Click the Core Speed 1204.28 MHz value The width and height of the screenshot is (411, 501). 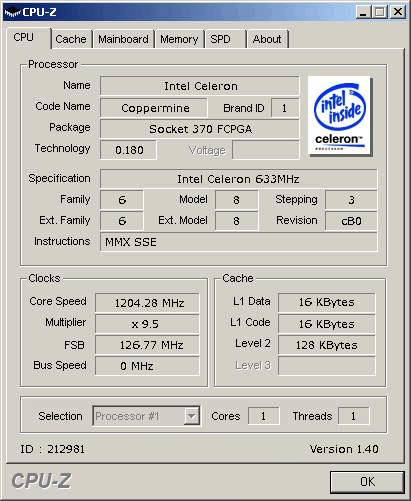147,303
